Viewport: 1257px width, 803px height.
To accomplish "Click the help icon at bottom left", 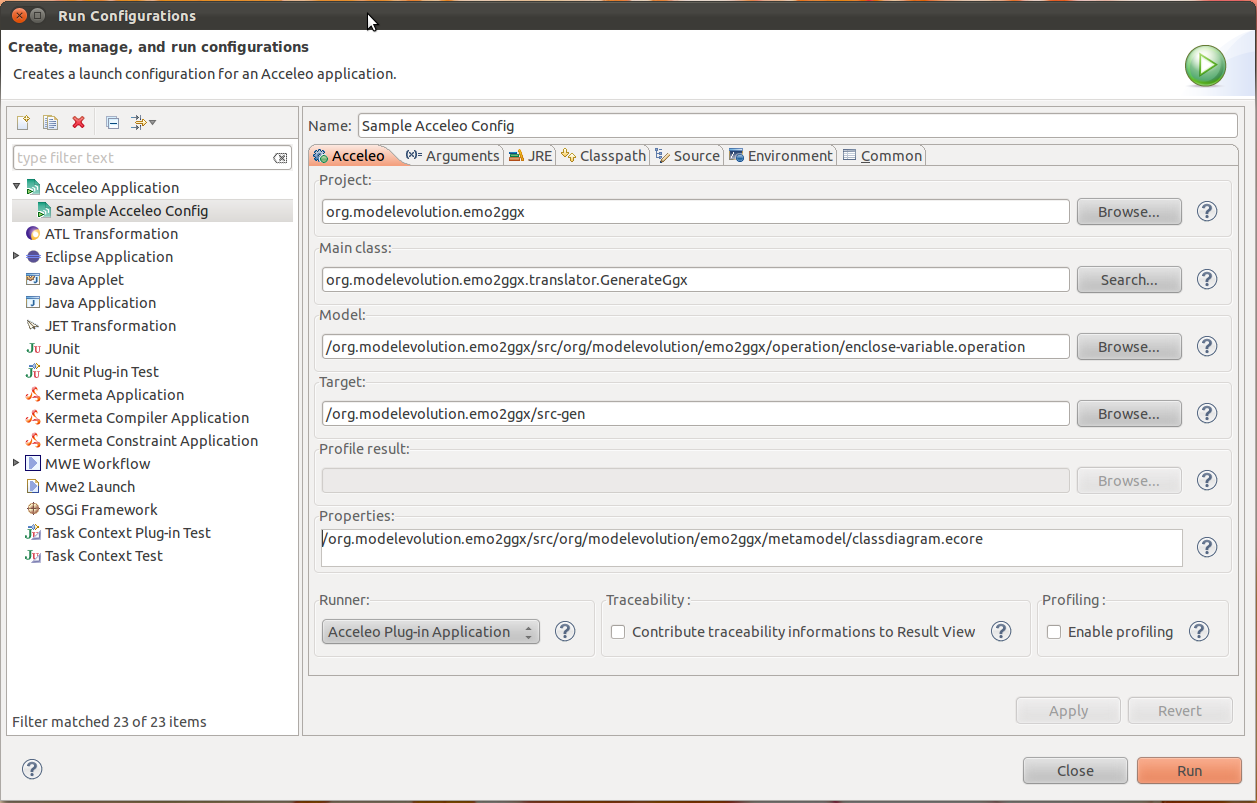I will point(32,769).
